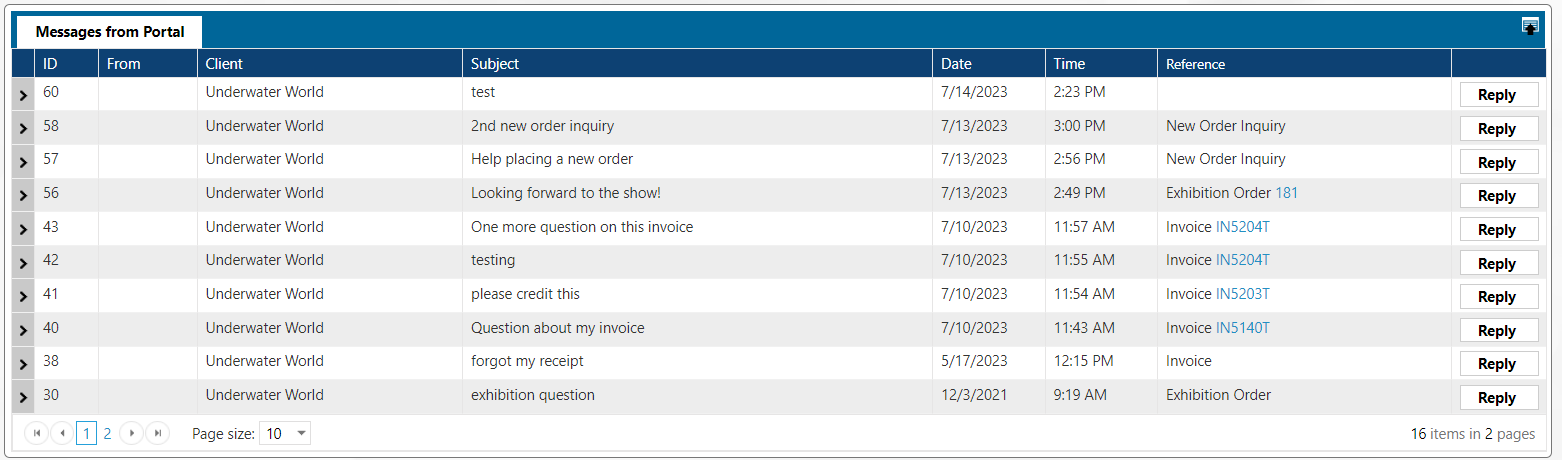Click the collapse panel icon at top right
1562x460 pixels.
1530,27
